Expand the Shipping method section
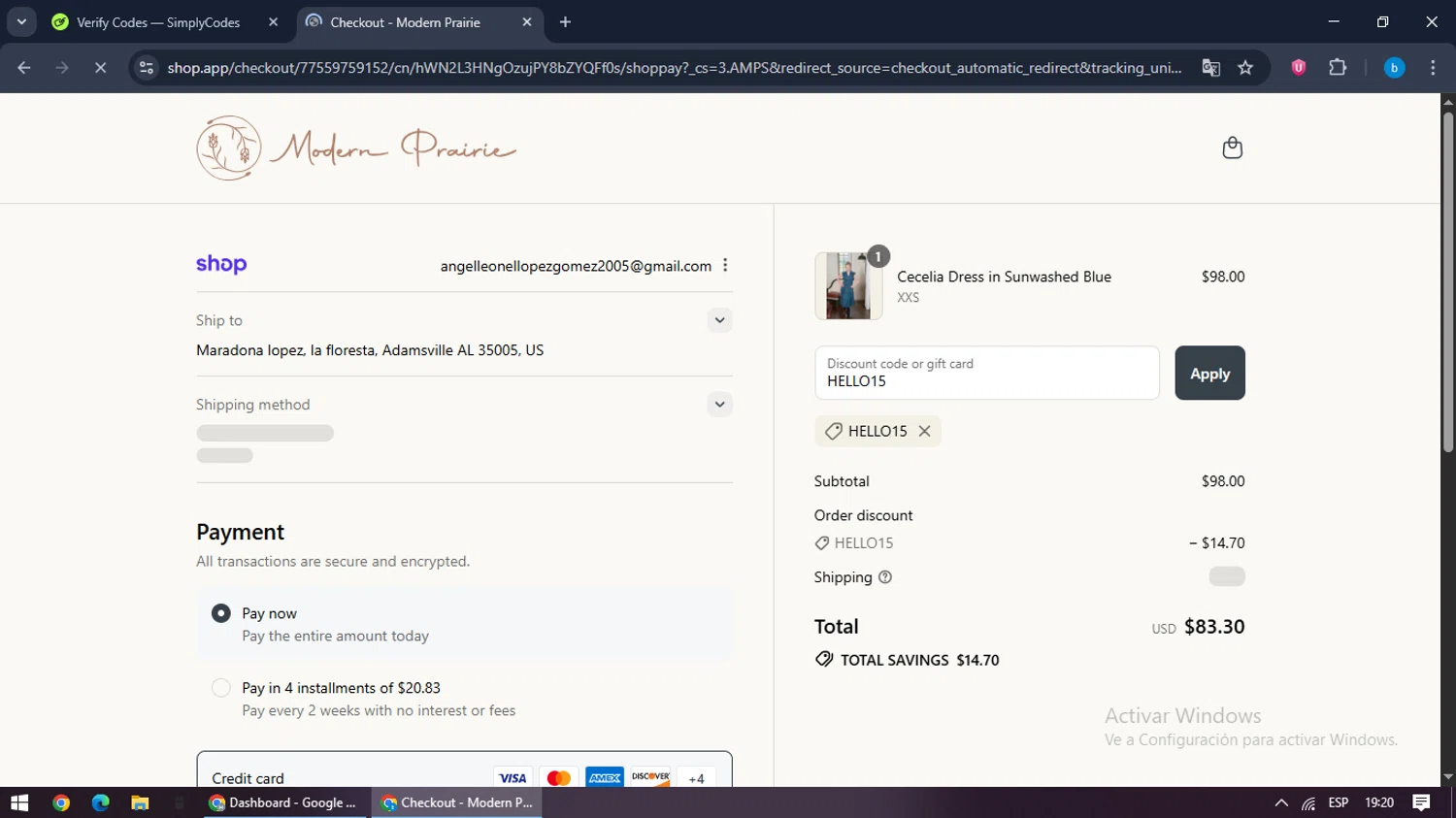Screen dimensions: 1456x818 [719, 405]
